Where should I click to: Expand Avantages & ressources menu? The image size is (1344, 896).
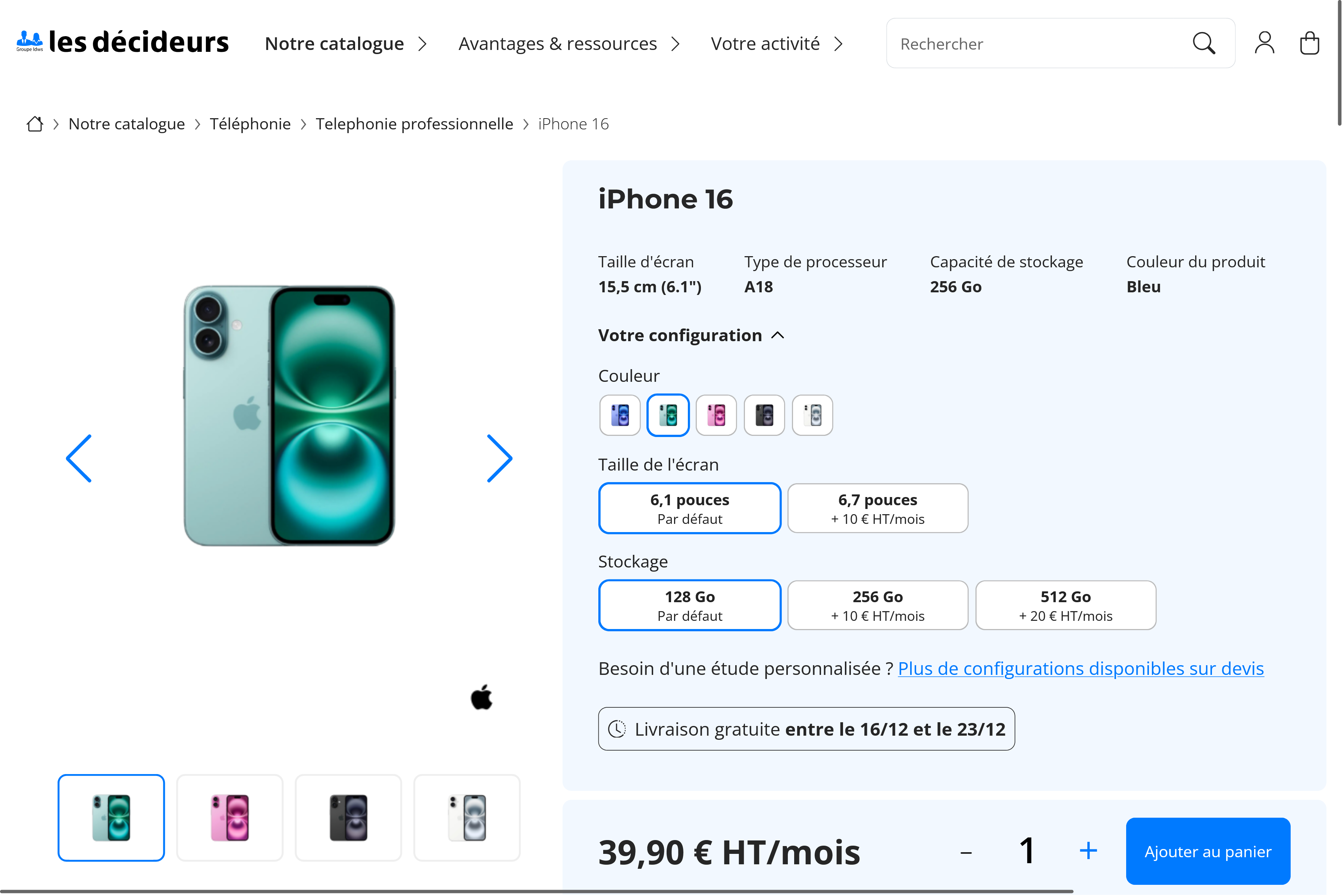569,44
